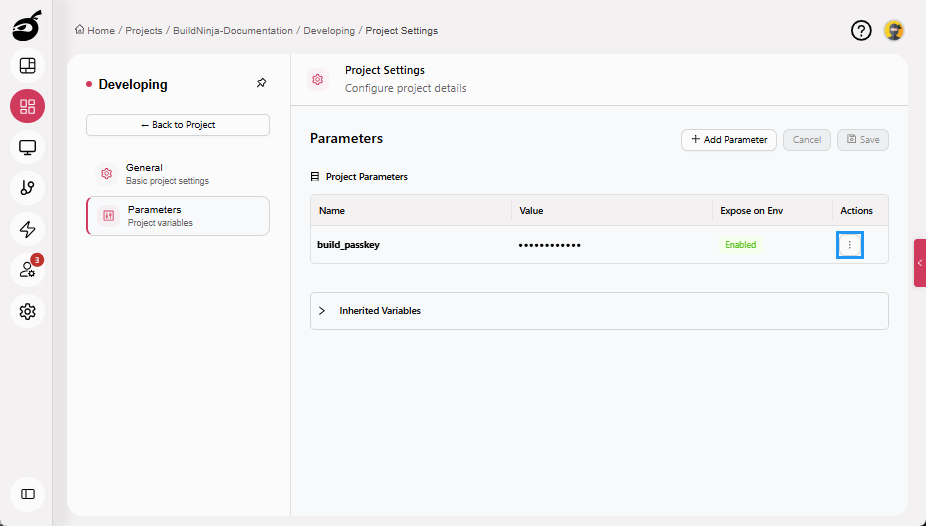Click the Enabled status badge
Viewport: 926px width, 526px height.
pyautogui.click(x=741, y=244)
